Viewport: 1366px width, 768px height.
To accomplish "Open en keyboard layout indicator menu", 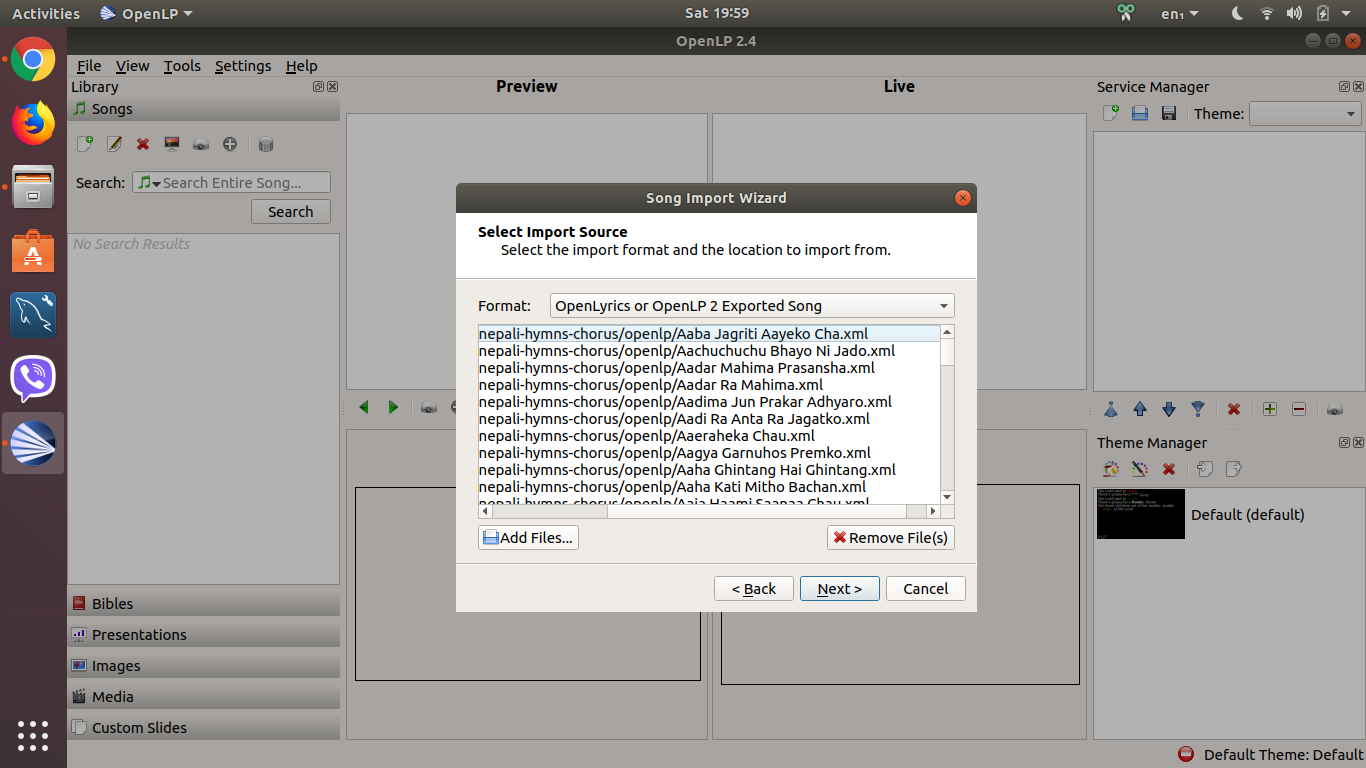I will tap(1179, 13).
